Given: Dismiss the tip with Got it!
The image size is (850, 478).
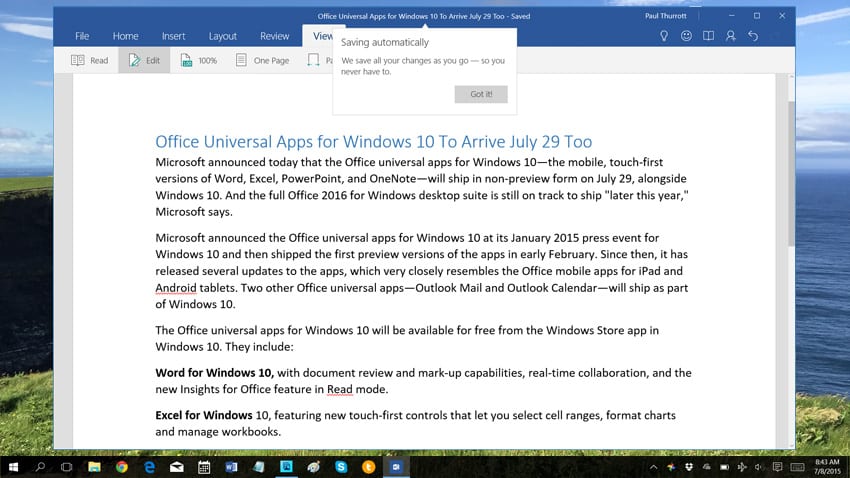Looking at the screenshot, I should (x=481, y=94).
